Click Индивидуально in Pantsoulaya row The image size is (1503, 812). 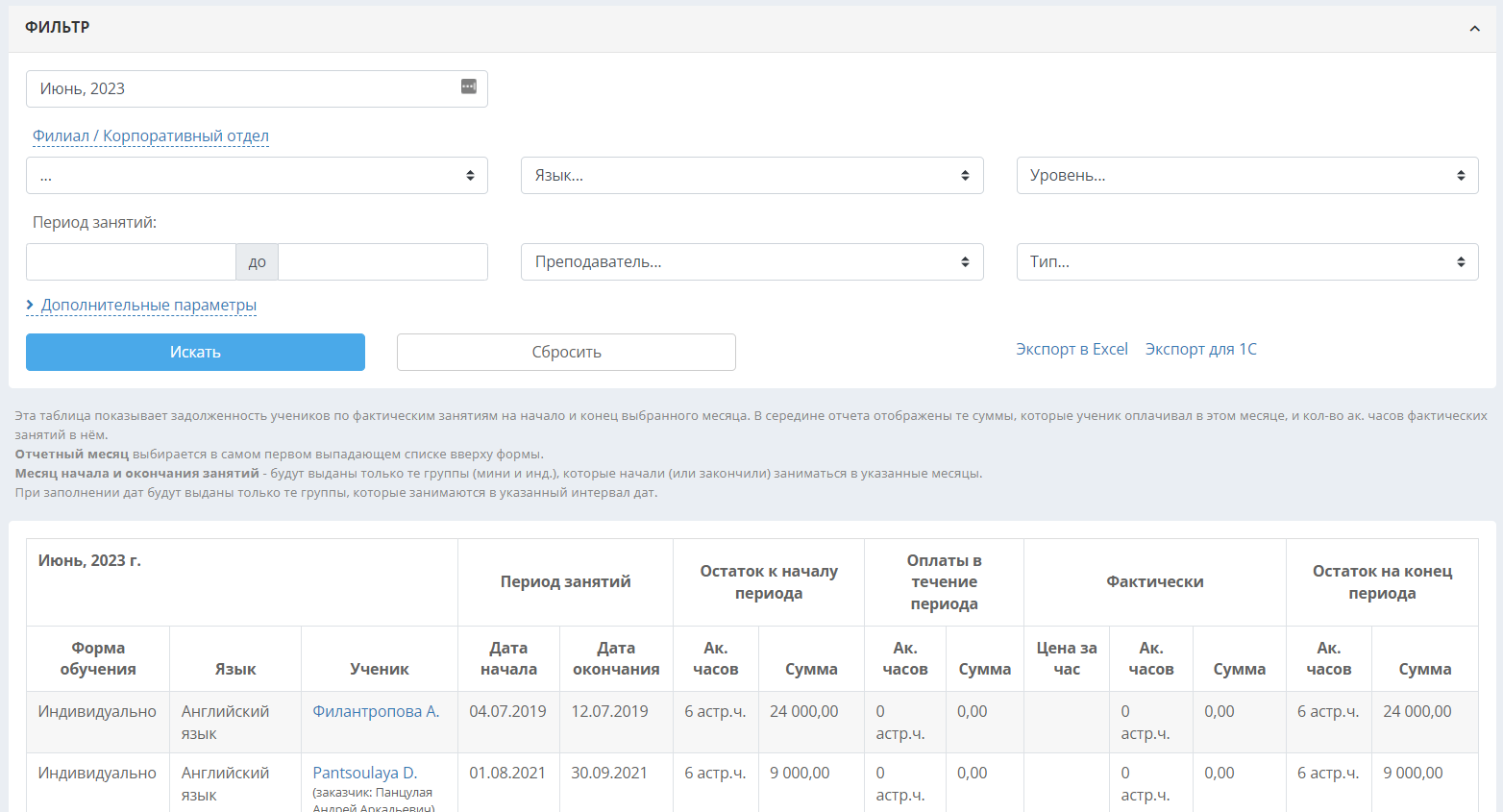click(97, 773)
